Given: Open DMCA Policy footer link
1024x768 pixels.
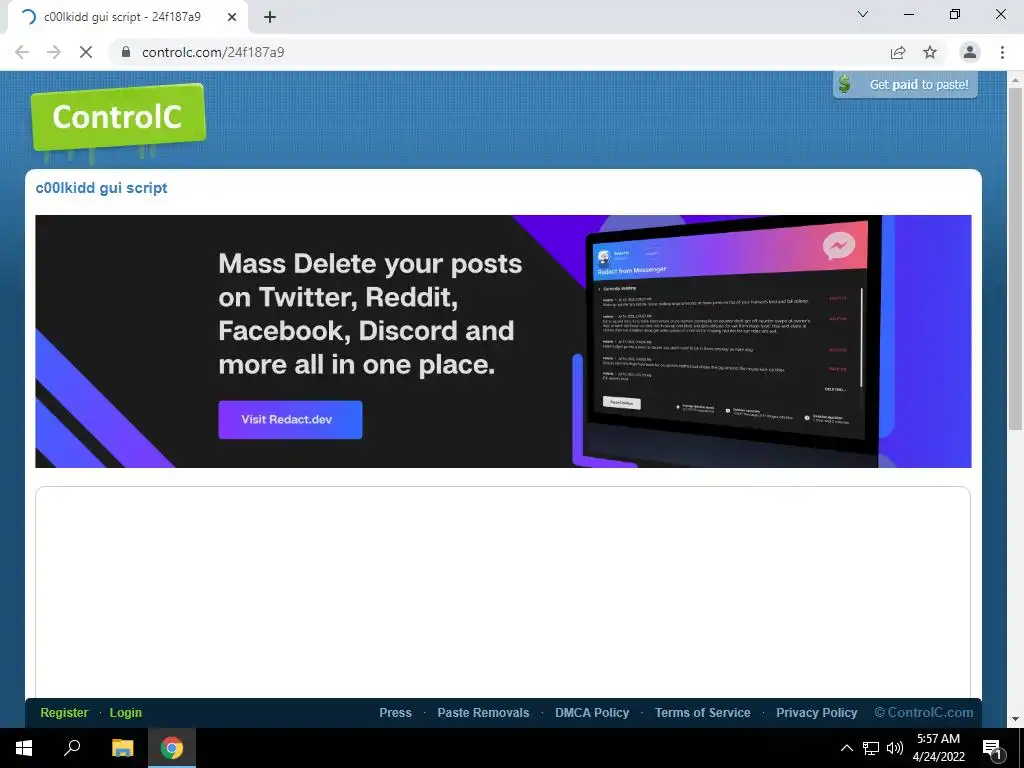Looking at the screenshot, I should click(592, 712).
